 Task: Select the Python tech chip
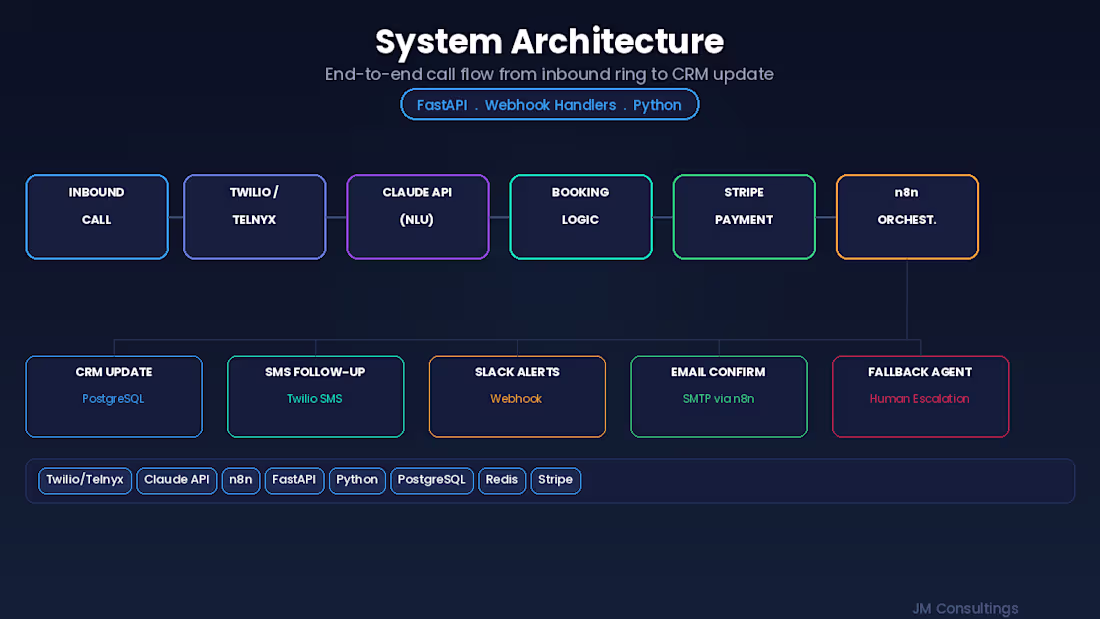[357, 480]
